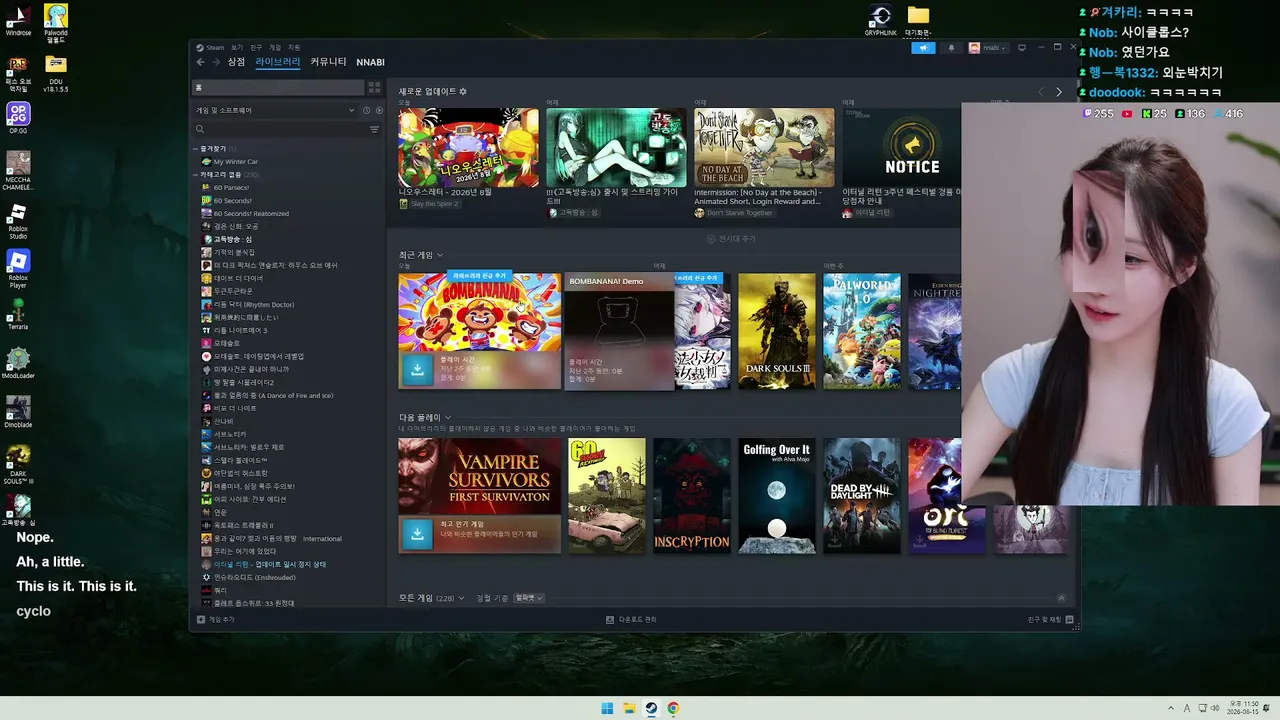Viewport: 1280px width, 720px height.
Task: Open Terraria desktop shortcut
Action: point(18,314)
